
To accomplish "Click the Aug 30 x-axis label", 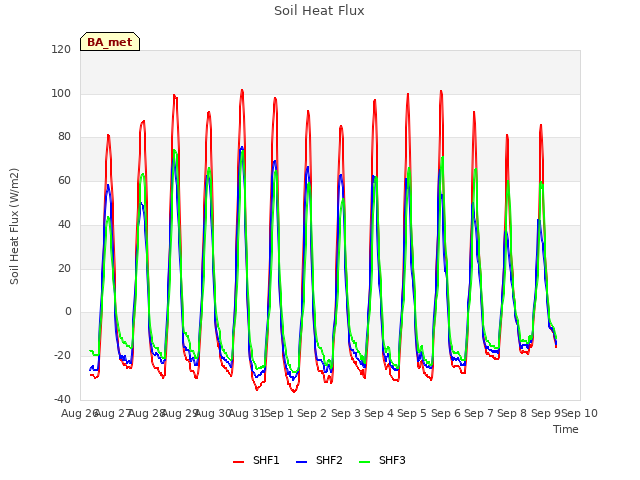I will (213, 413).
